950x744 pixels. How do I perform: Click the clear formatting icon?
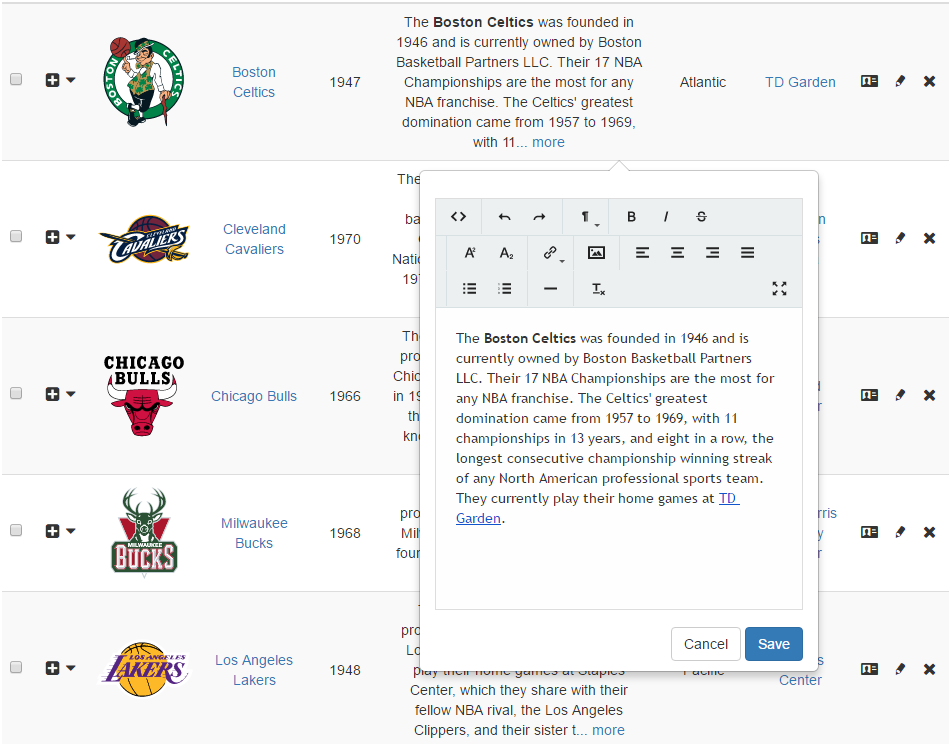pyautogui.click(x=598, y=289)
